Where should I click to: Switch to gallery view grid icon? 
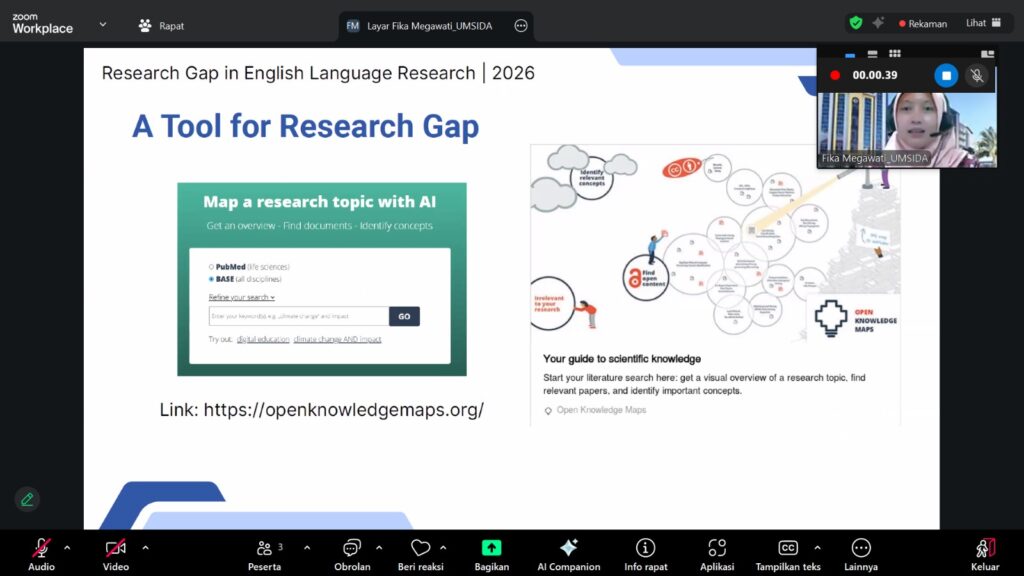pos(893,53)
